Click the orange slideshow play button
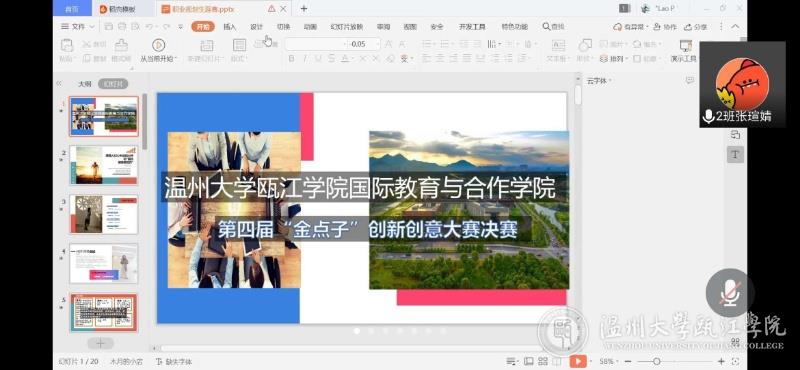800x370 pixels. coord(578,361)
